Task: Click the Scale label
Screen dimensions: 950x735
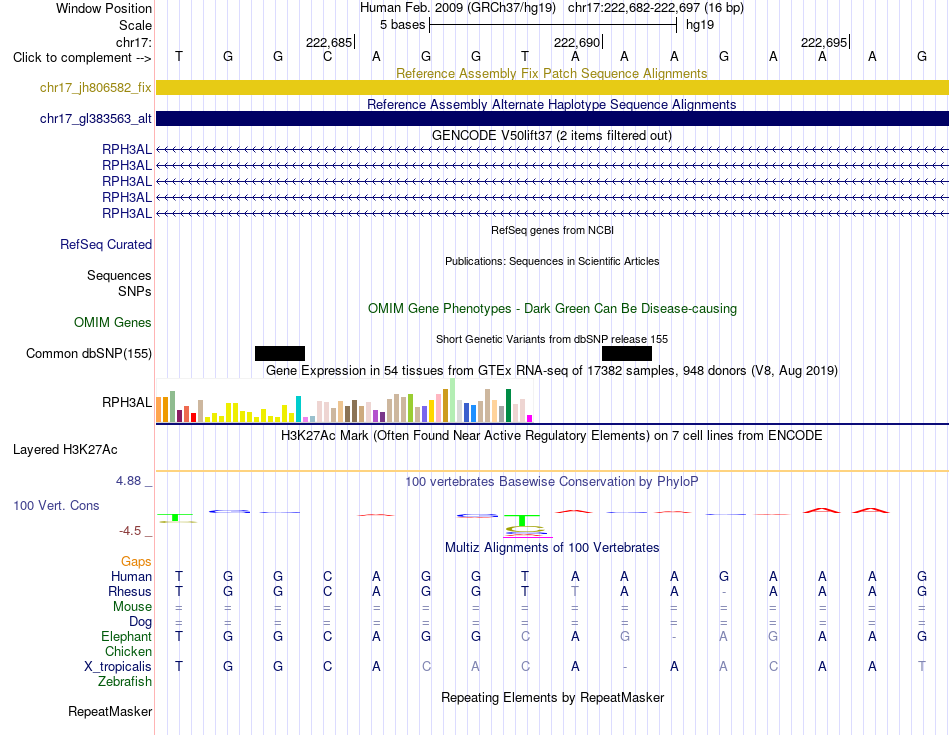Action: (x=135, y=25)
